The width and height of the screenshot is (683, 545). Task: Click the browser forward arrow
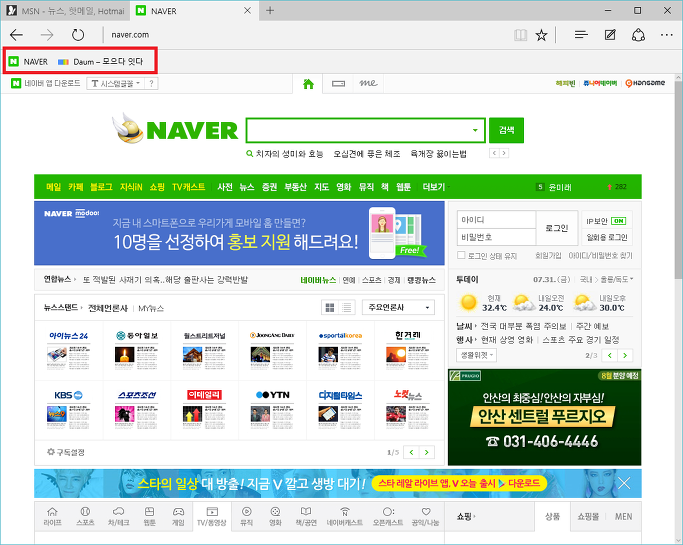coord(47,35)
